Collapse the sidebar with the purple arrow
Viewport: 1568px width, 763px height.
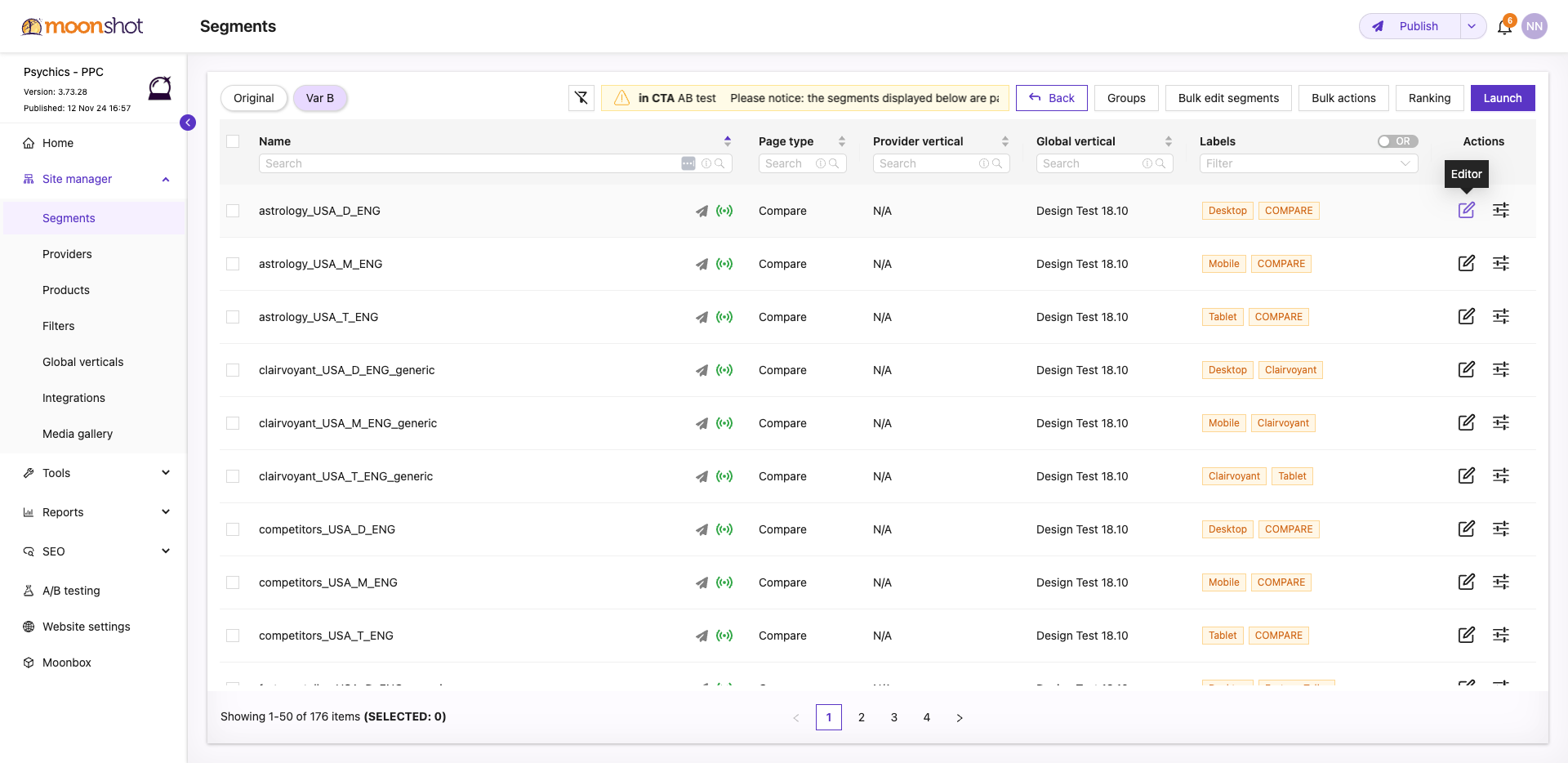188,123
